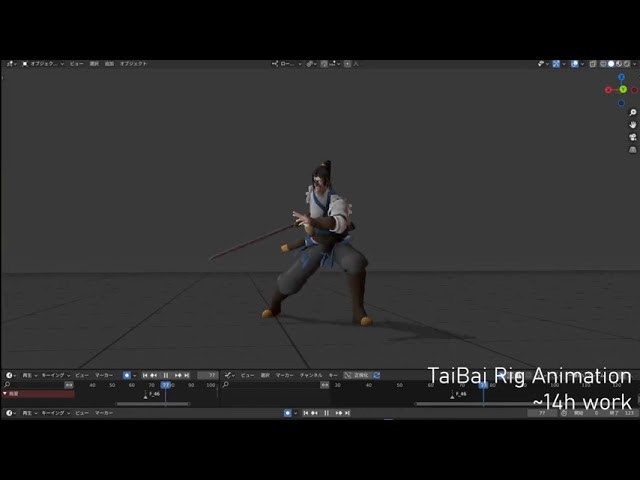Click the blue Z axis on navigation gizmo

(x=621, y=77)
